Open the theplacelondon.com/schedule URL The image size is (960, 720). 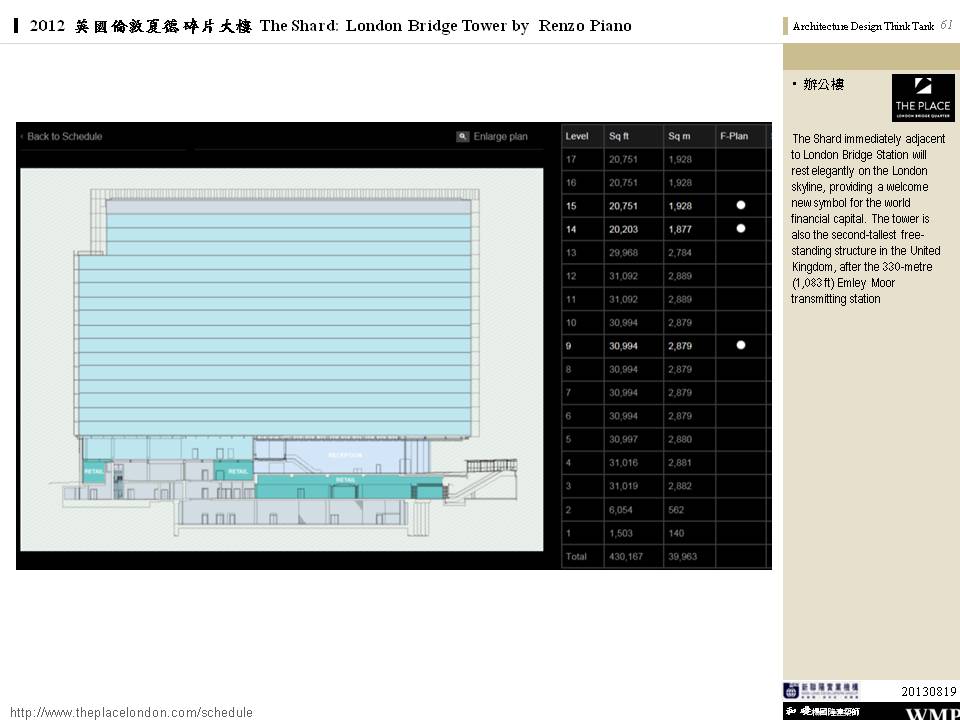pyautogui.click(x=131, y=713)
